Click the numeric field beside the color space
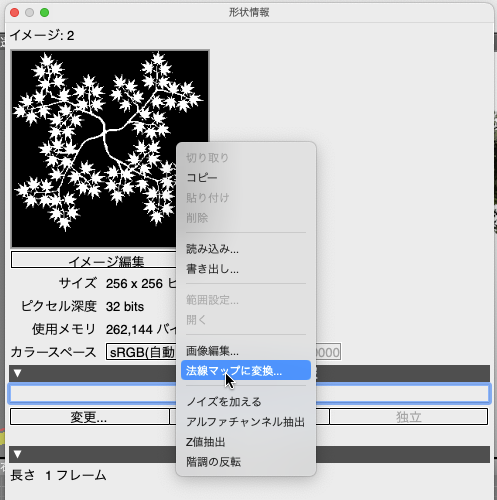Viewport: 497px width, 500px height. click(x=328, y=352)
